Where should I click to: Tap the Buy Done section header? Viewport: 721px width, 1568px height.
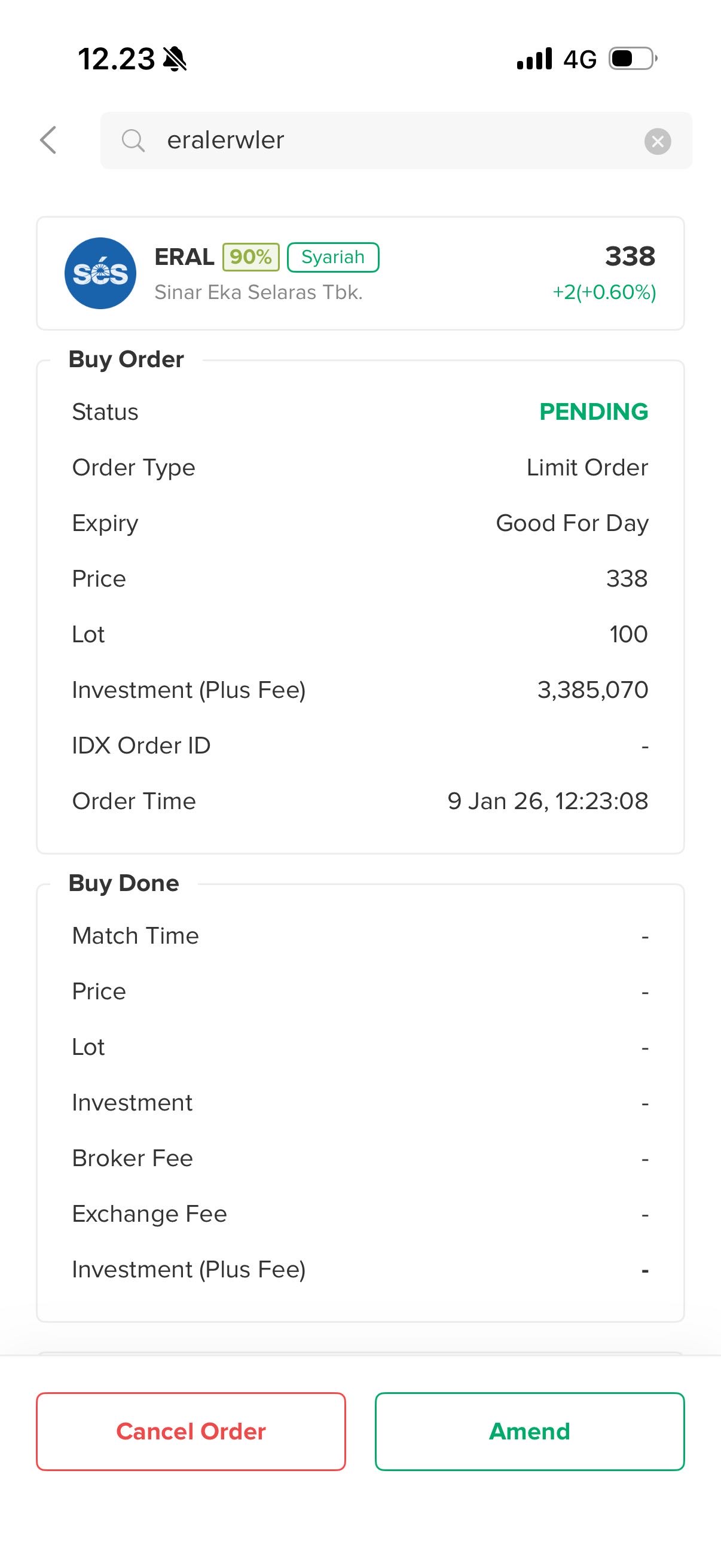tap(124, 883)
